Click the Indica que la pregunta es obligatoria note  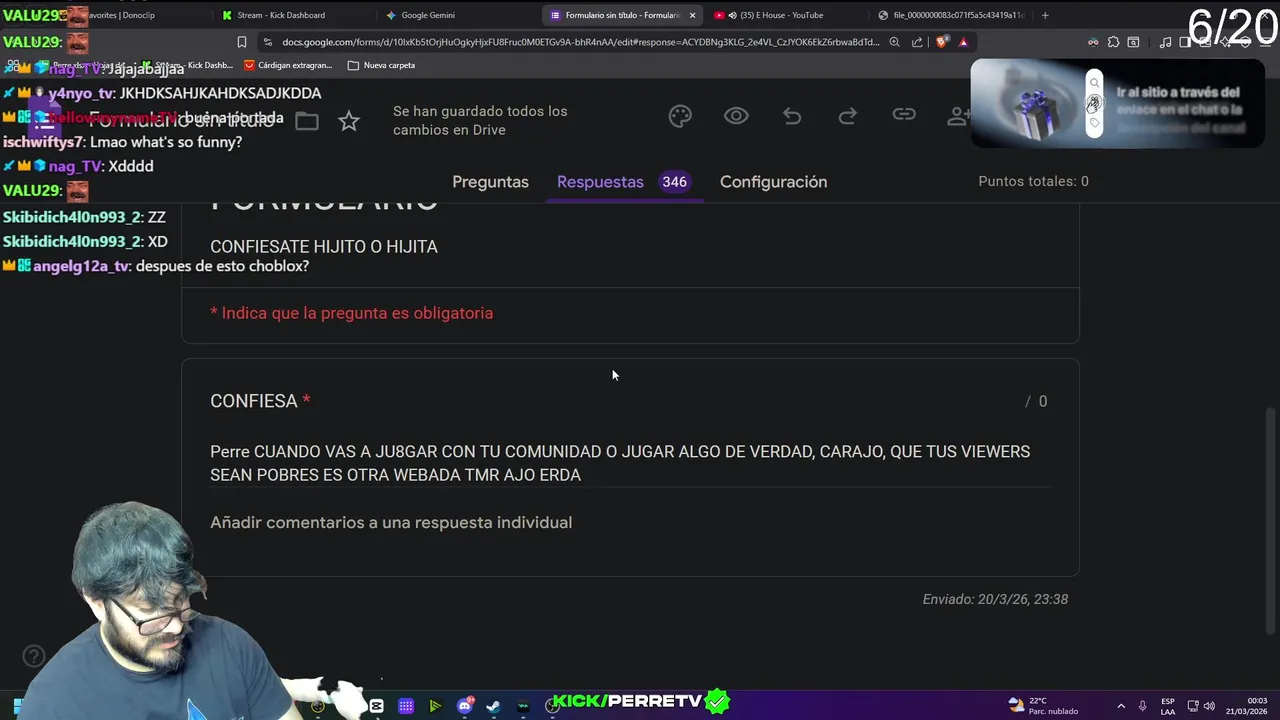coord(351,313)
